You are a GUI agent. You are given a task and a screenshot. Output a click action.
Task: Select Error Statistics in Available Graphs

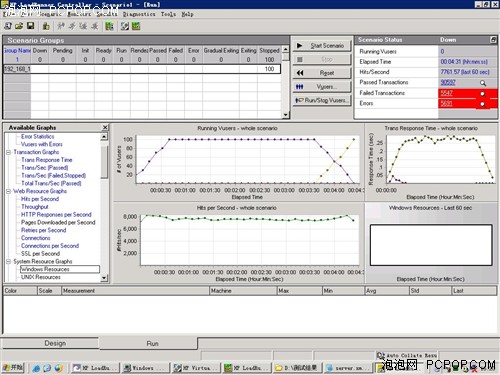[x=37, y=136]
